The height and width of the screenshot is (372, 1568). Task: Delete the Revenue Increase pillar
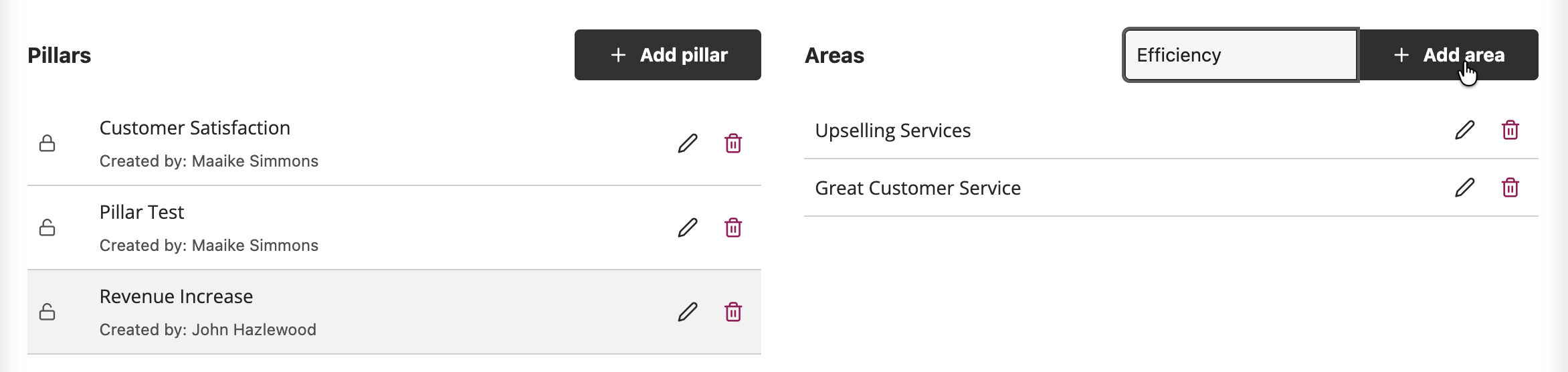click(x=733, y=312)
